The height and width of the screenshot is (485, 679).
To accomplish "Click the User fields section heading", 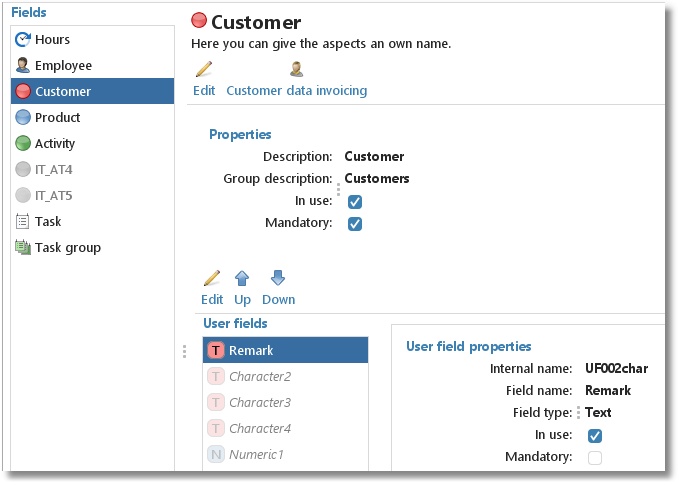I will tap(235, 323).
